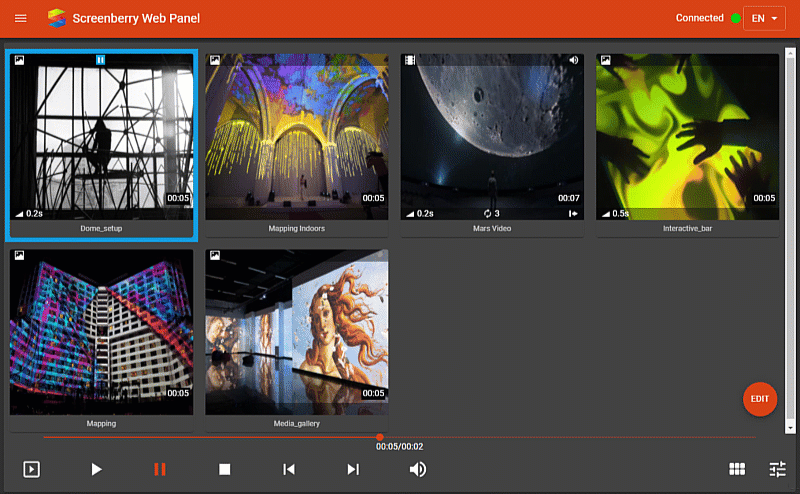This screenshot has height=494, width=800.
Task: Click the Dome_setup label text
Action: (101, 229)
